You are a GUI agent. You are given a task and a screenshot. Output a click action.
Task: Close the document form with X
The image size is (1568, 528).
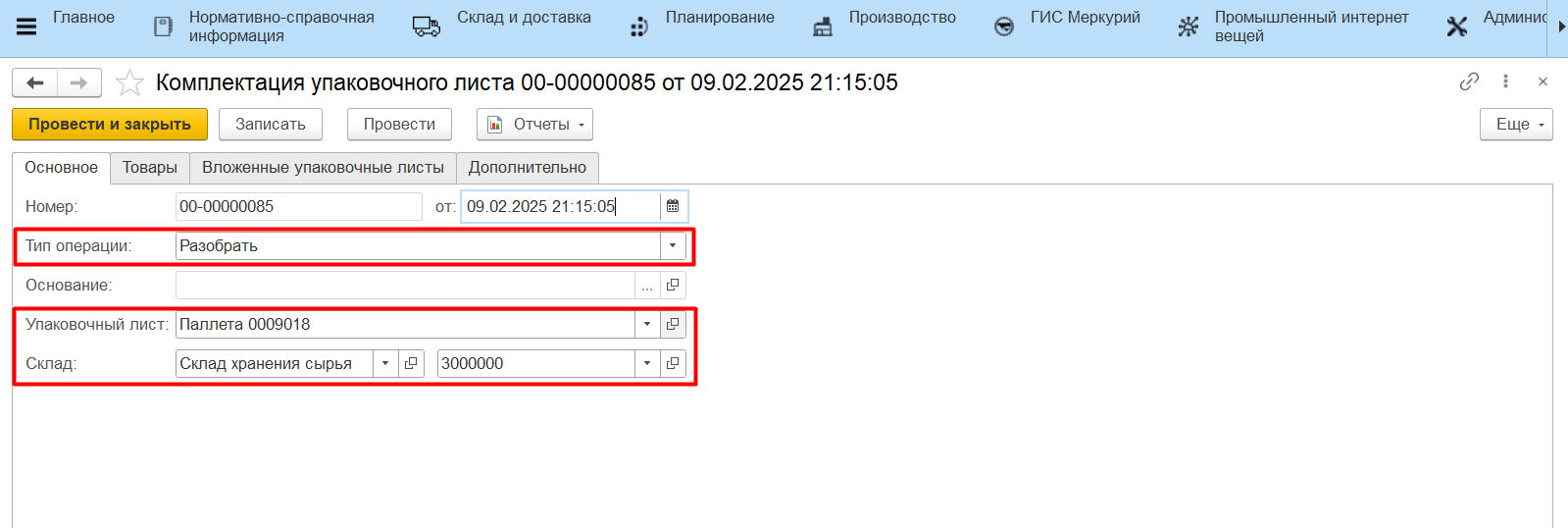coord(1543,81)
